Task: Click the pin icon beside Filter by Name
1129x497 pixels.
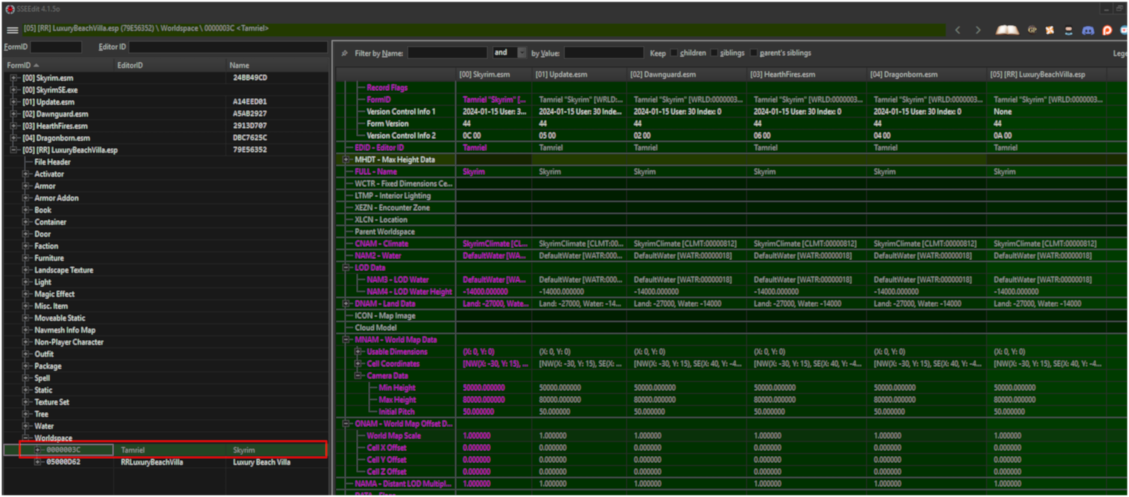Action: point(344,53)
